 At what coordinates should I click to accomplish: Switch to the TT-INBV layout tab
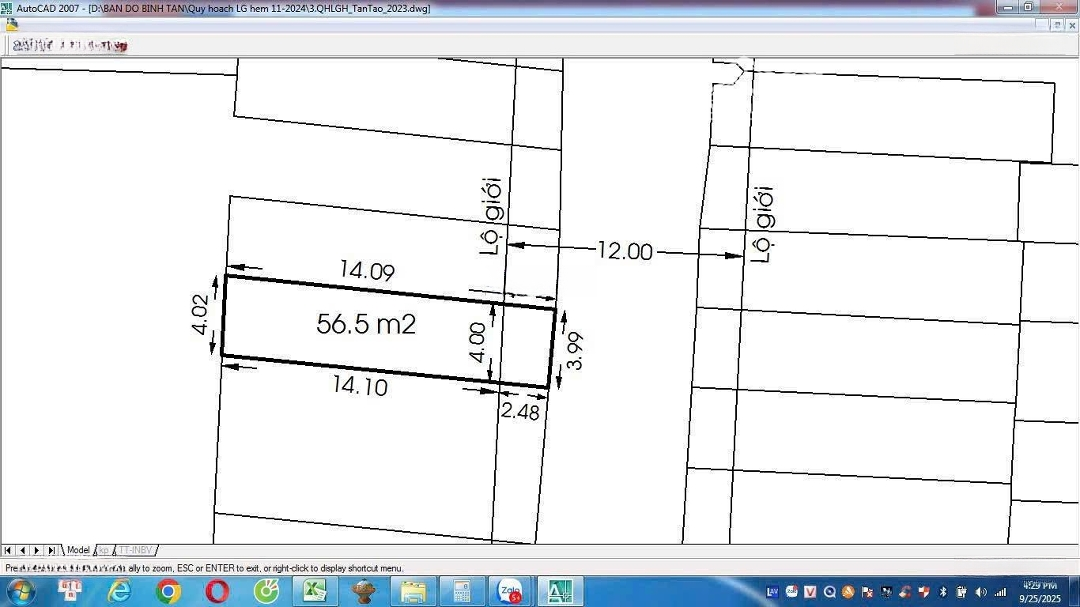coord(136,550)
